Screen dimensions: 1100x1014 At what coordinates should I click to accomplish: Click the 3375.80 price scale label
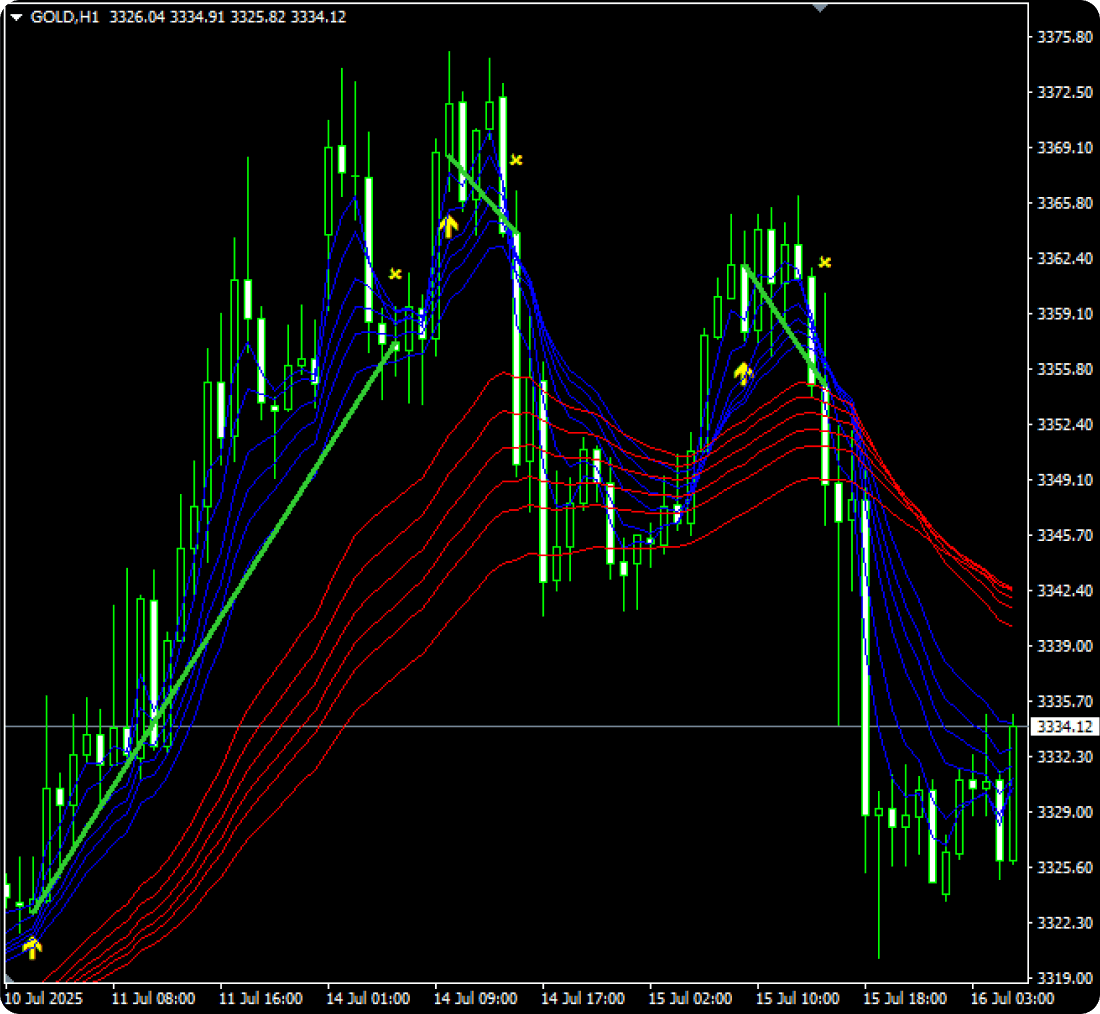click(x=1064, y=37)
